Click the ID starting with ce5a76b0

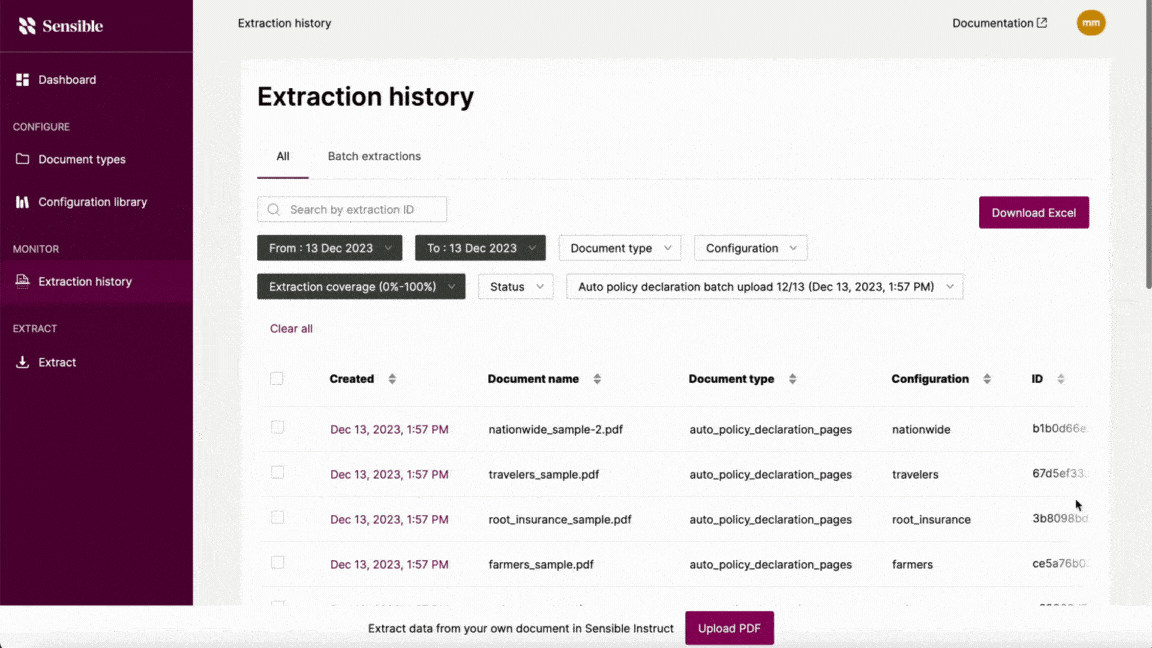pyautogui.click(x=1059, y=564)
